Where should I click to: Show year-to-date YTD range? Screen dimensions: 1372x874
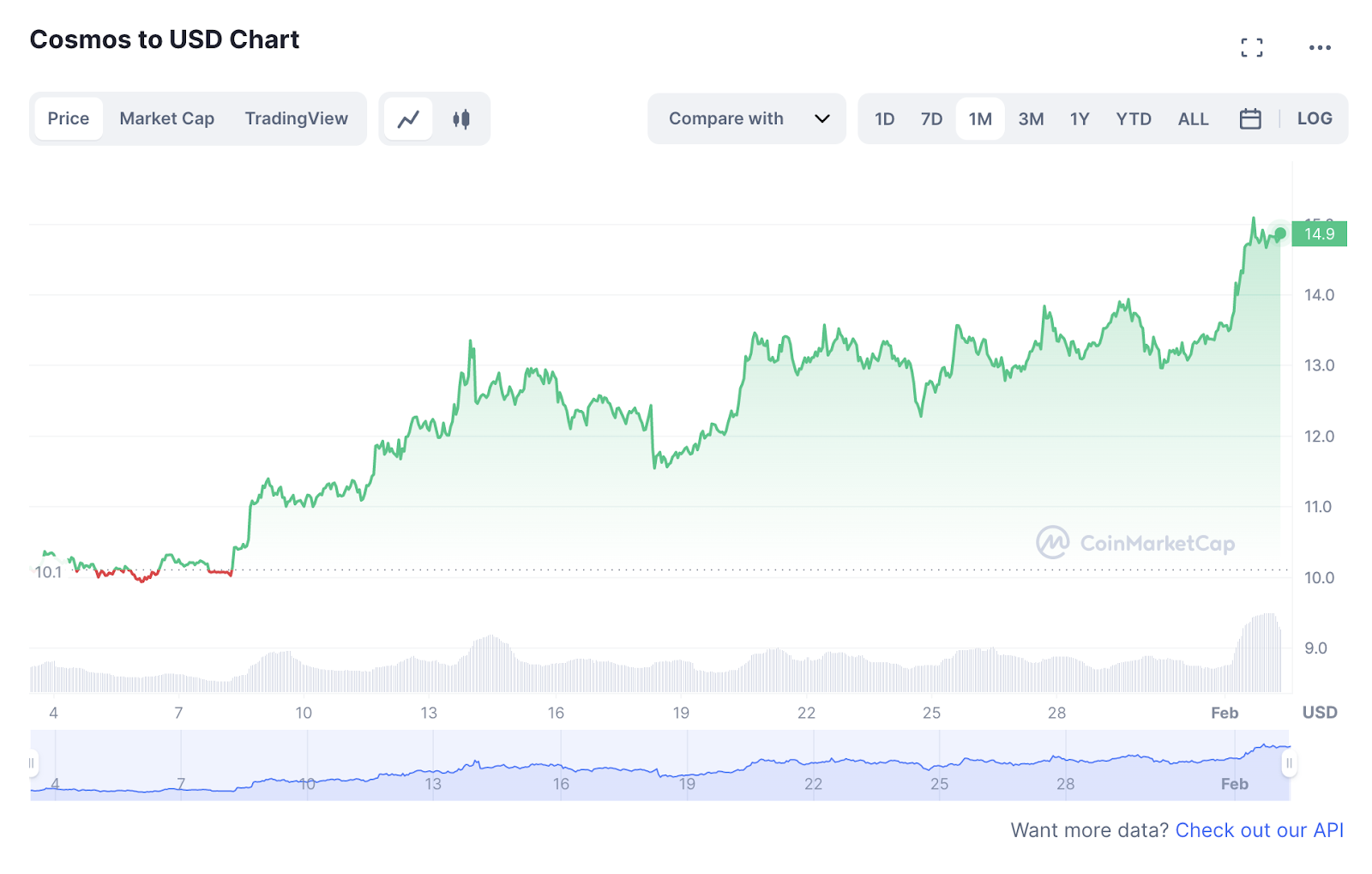click(x=1133, y=118)
